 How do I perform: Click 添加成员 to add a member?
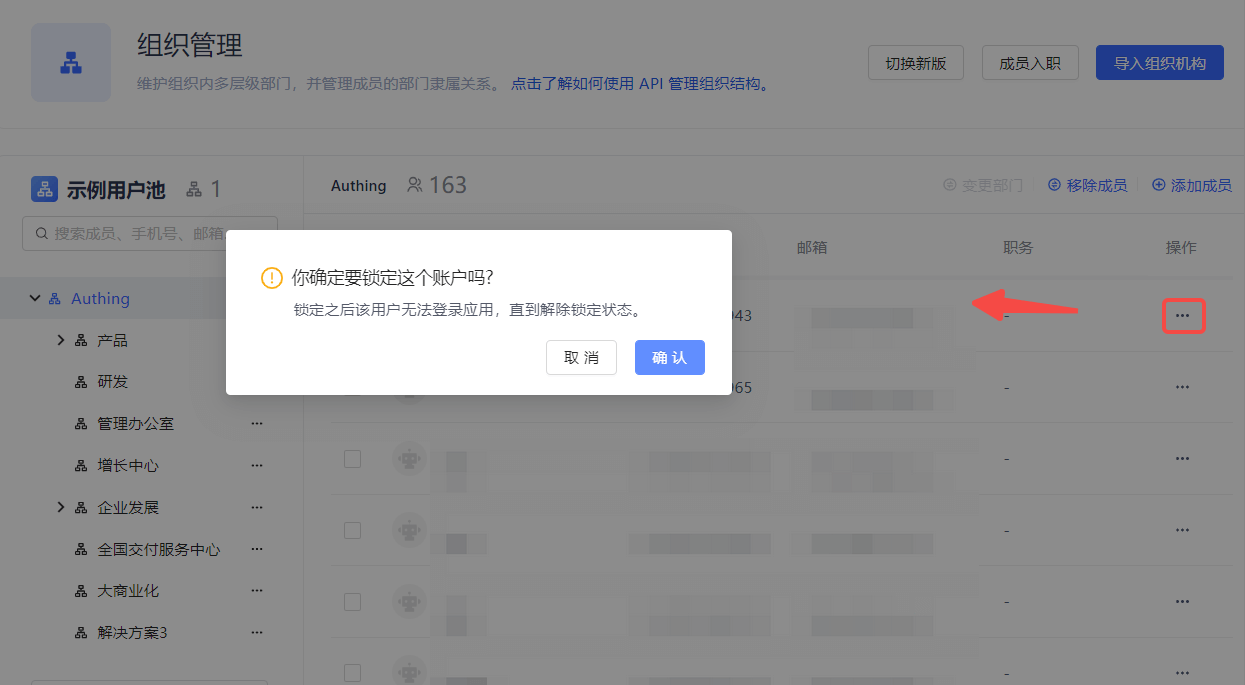tap(1192, 185)
